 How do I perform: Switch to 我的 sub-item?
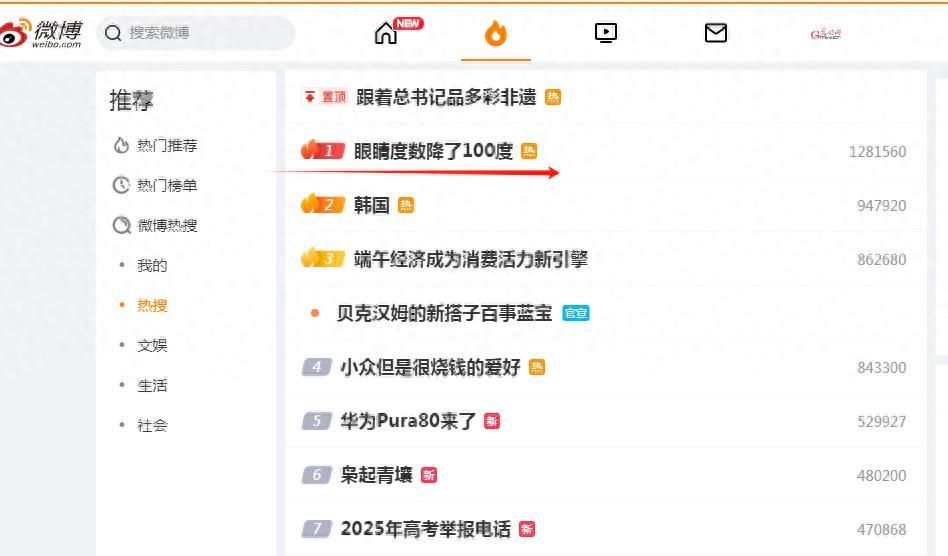[152, 265]
